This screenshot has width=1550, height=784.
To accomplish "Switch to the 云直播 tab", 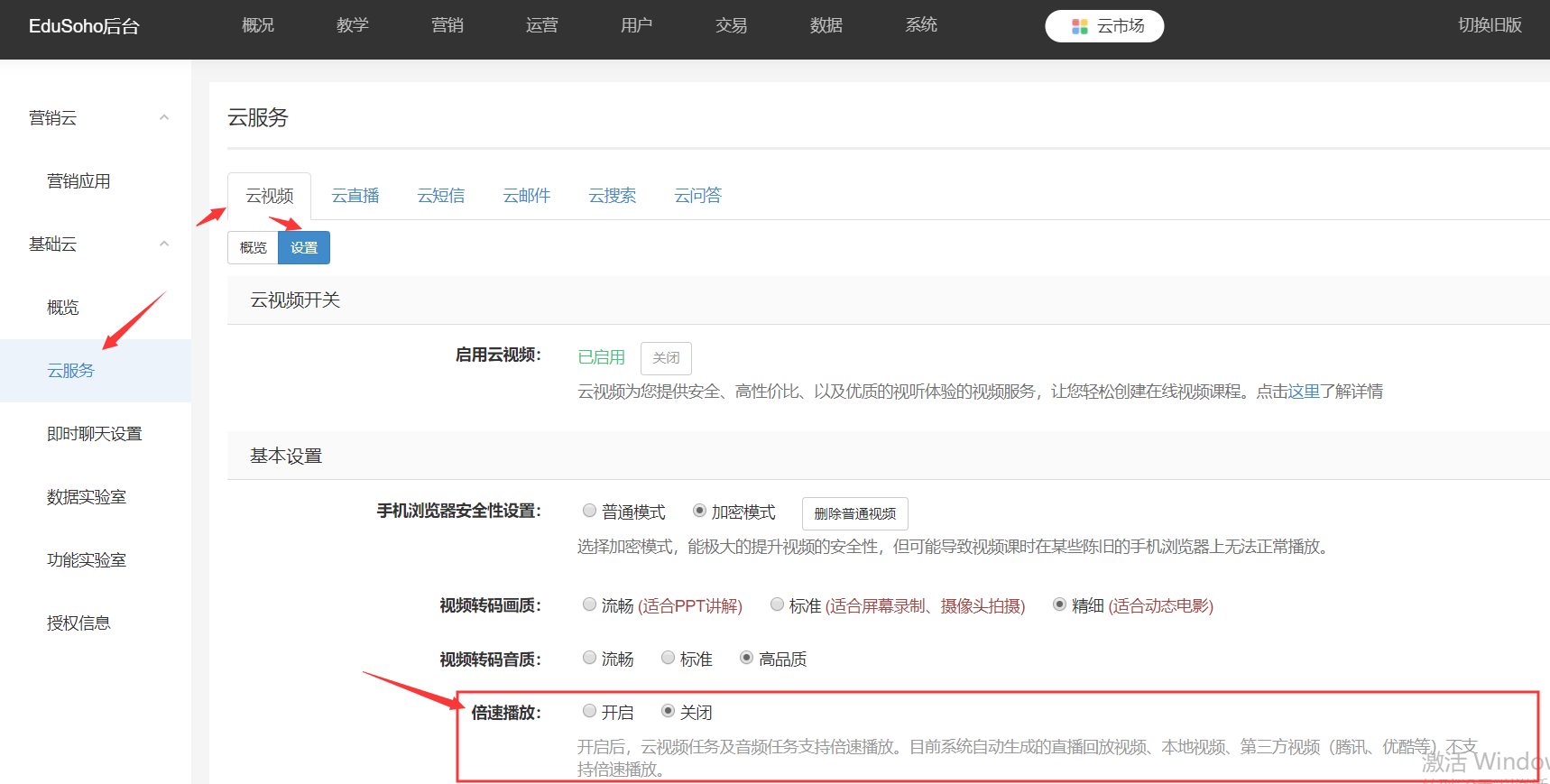I will click(x=355, y=196).
